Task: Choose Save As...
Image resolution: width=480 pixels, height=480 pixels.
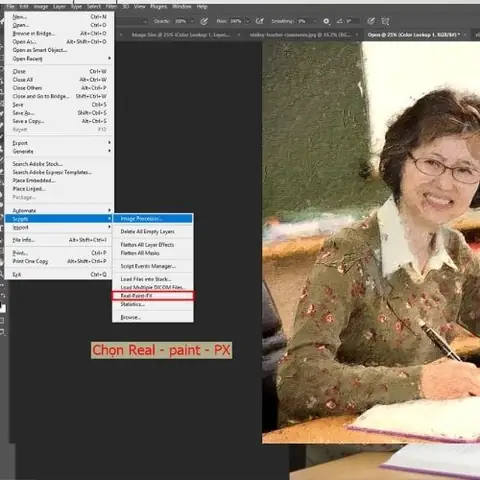Action: (60, 113)
